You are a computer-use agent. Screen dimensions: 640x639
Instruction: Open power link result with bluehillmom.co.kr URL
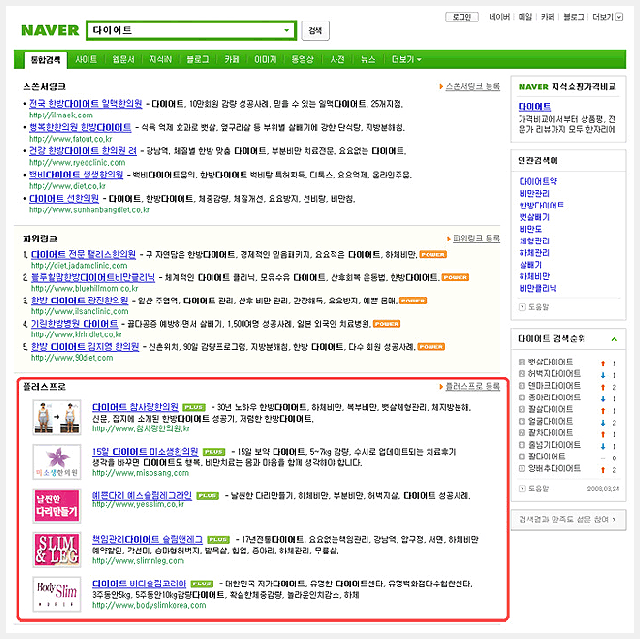click(93, 277)
